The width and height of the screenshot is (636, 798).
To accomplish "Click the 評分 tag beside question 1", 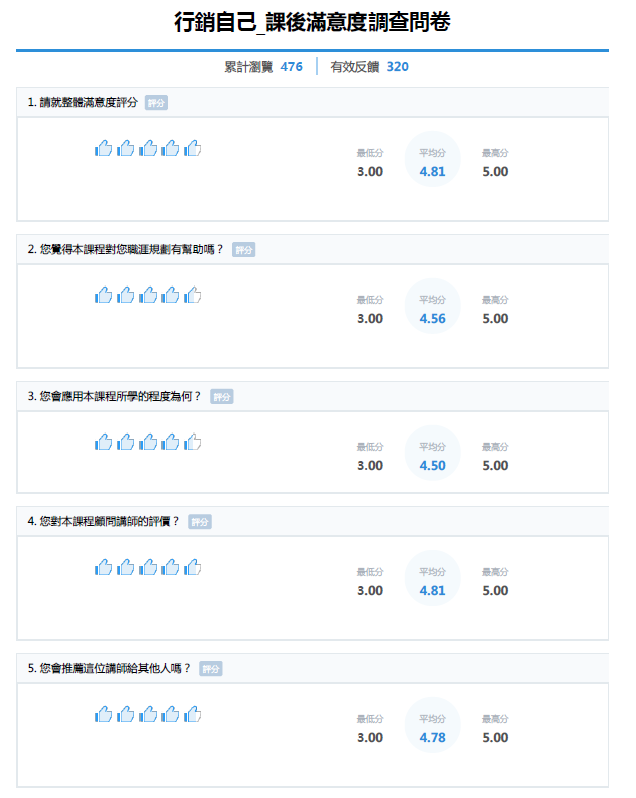I will tap(156, 103).
